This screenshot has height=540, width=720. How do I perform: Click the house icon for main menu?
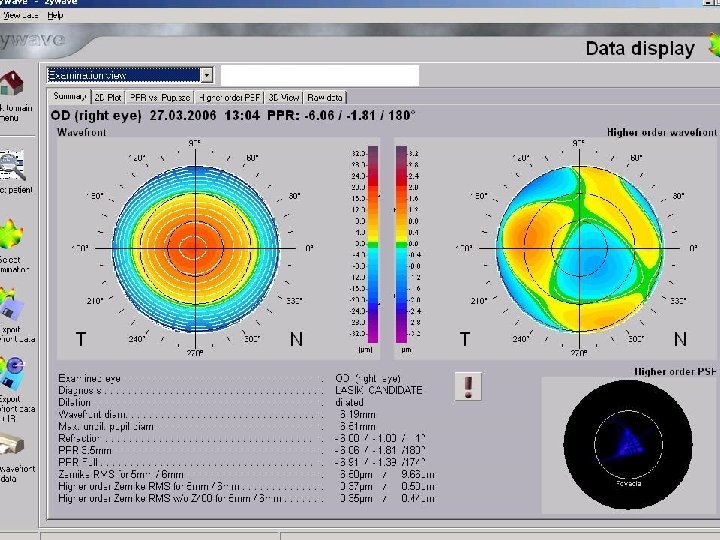12,85
